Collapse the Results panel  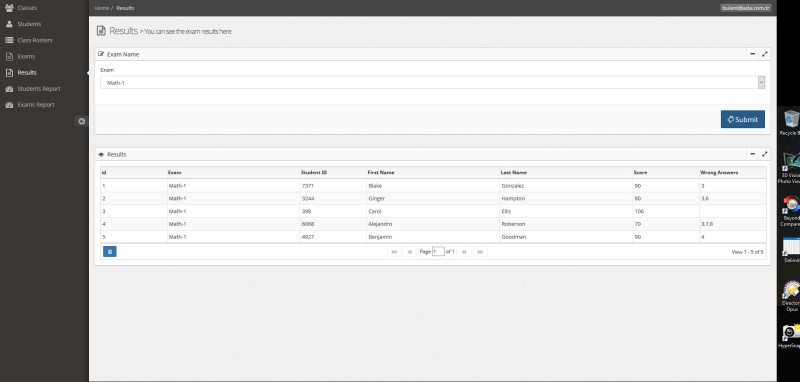coord(753,154)
